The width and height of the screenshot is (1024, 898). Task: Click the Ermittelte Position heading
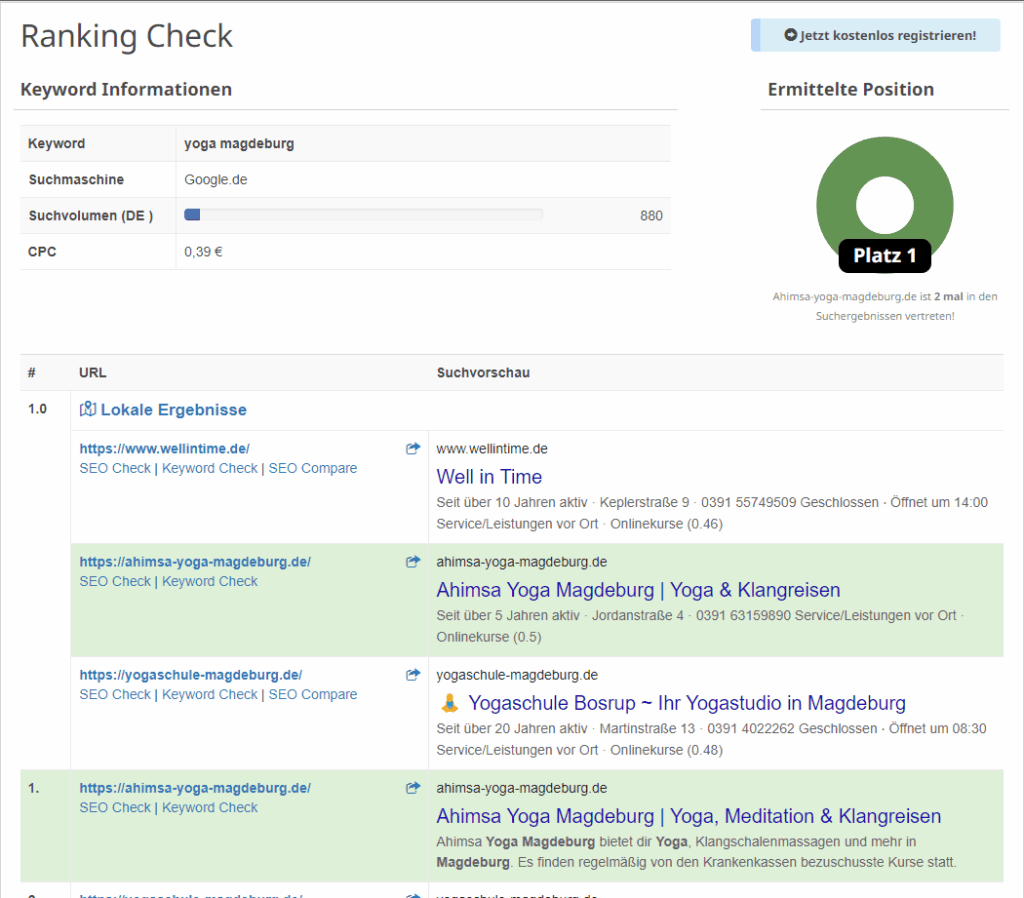851,89
